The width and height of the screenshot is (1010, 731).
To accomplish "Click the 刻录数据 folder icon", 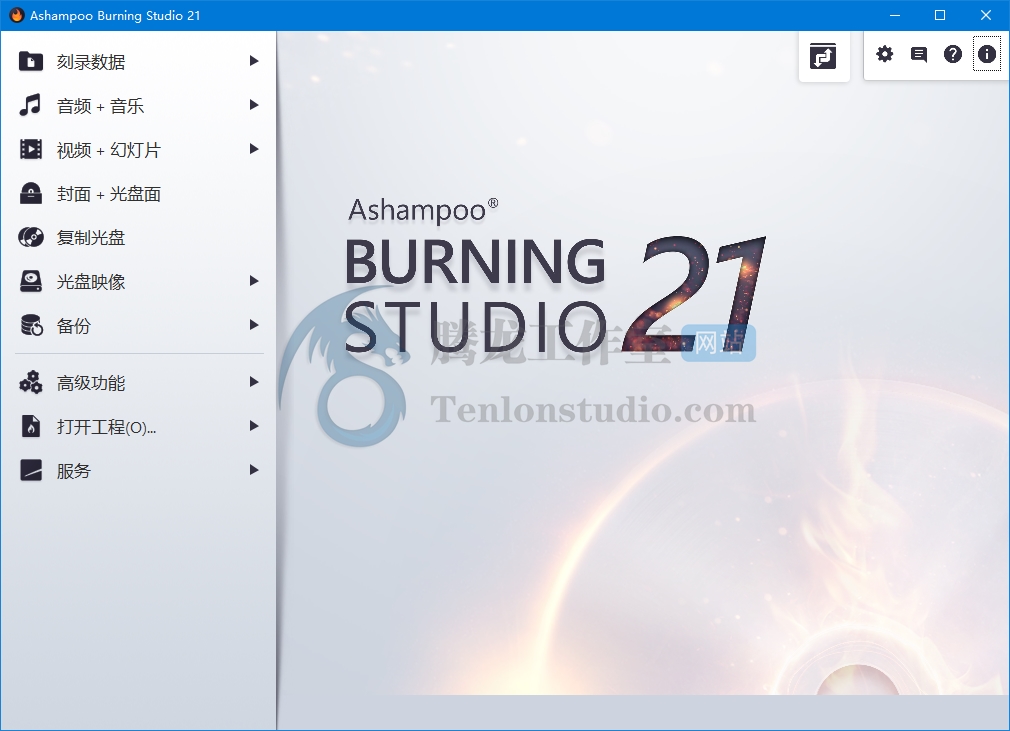I will click(x=30, y=61).
